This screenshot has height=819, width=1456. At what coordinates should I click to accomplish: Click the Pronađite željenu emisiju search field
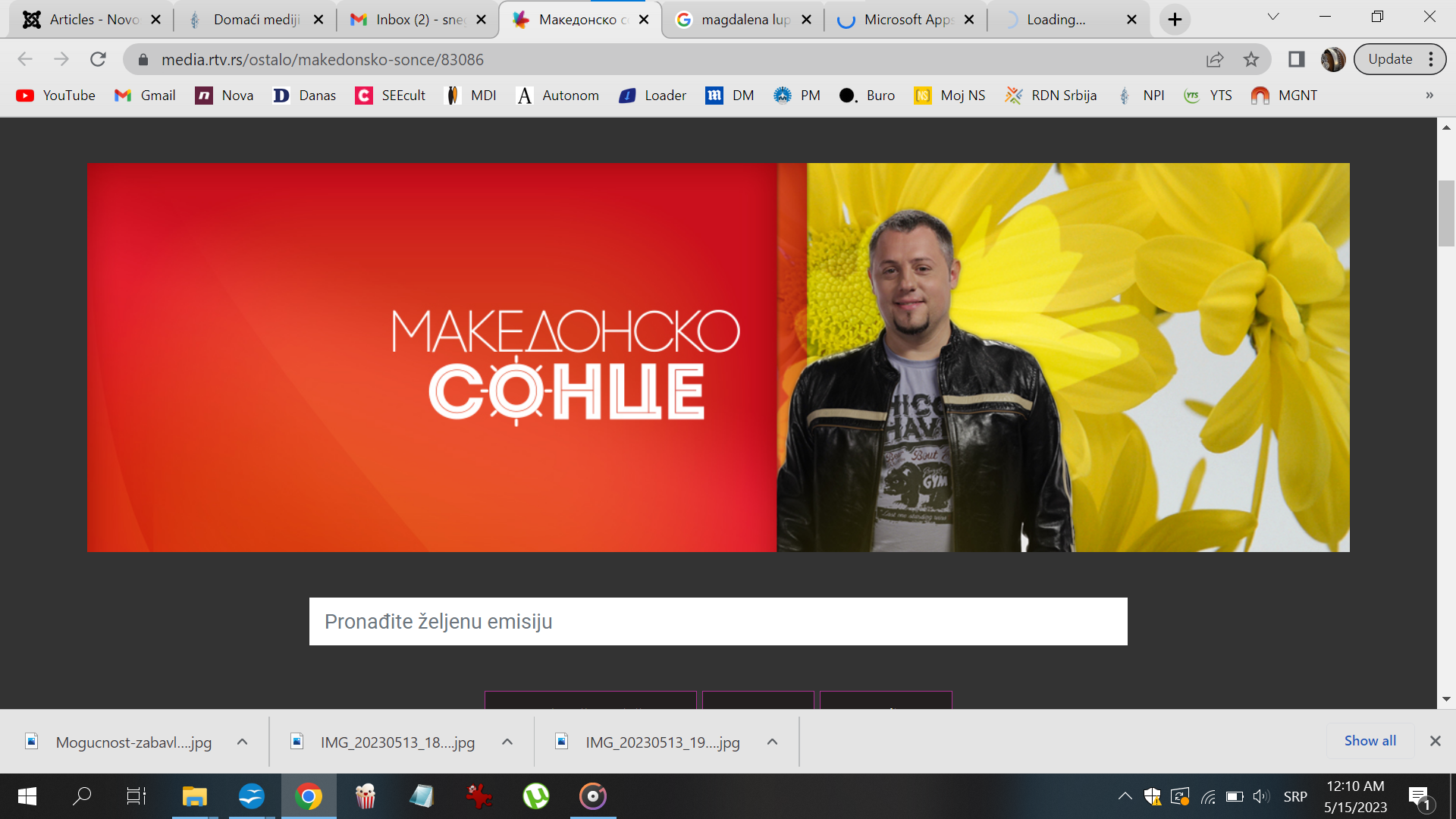(718, 622)
